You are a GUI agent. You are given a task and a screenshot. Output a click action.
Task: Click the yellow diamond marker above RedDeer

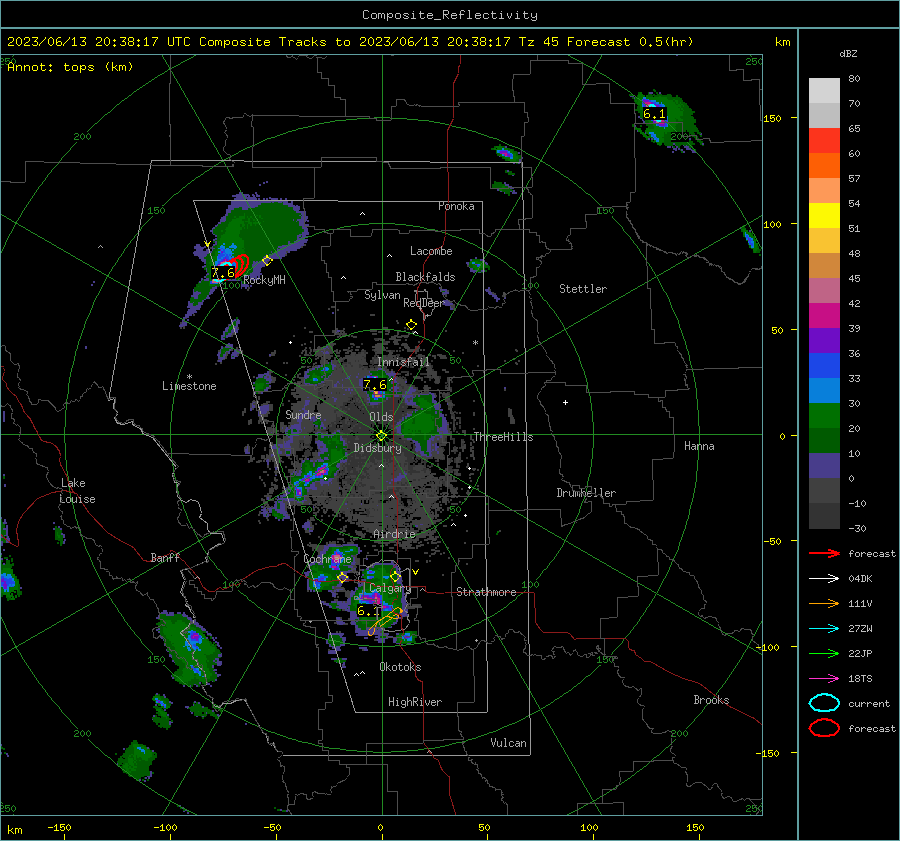click(411, 325)
